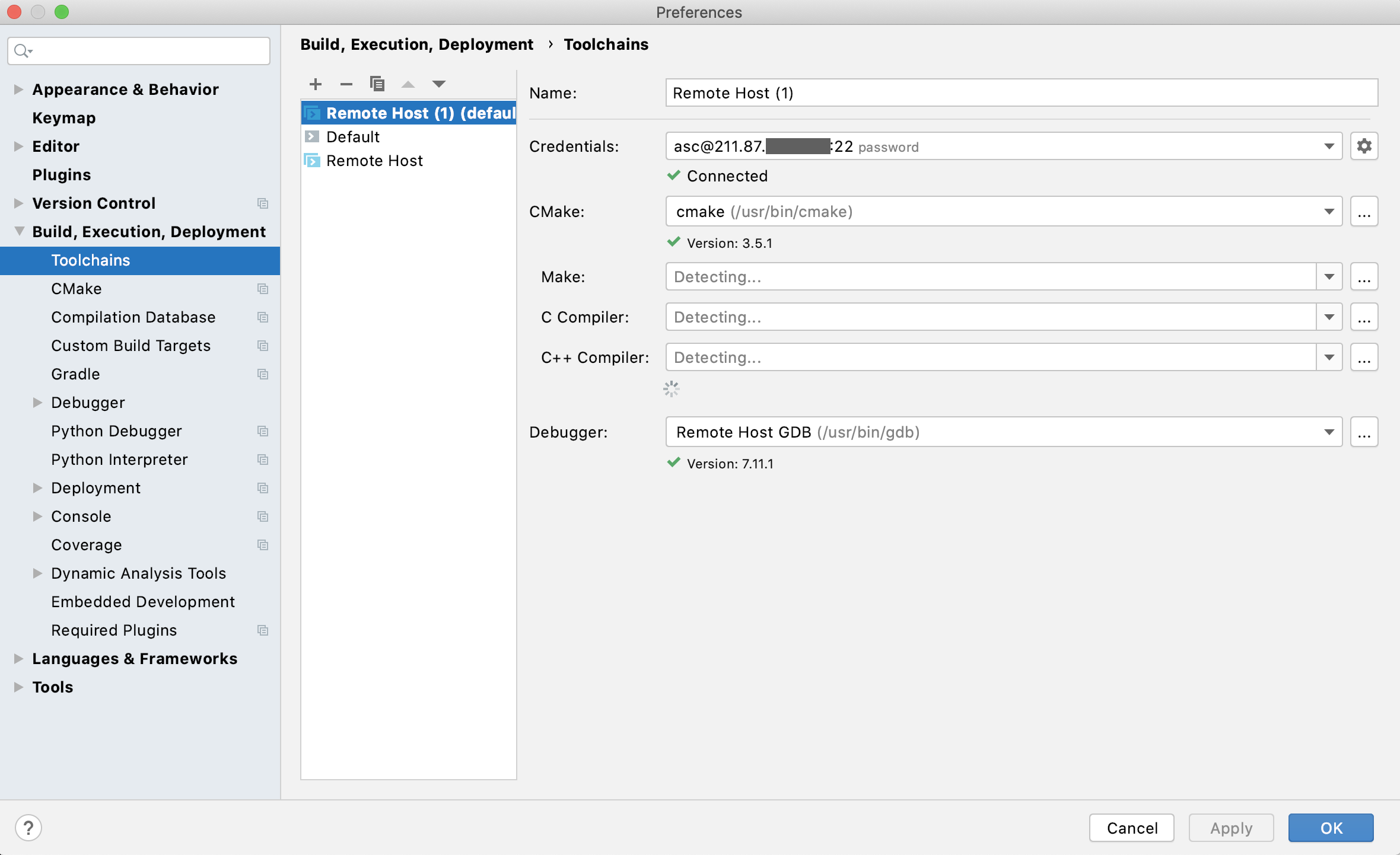
Task: Click project-level icon next to Gradle
Action: click(263, 374)
